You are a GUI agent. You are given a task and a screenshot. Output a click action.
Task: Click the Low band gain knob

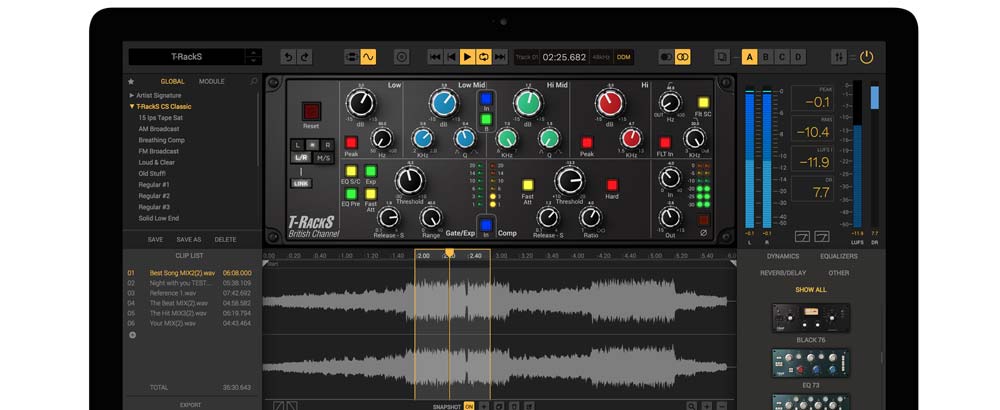point(361,103)
